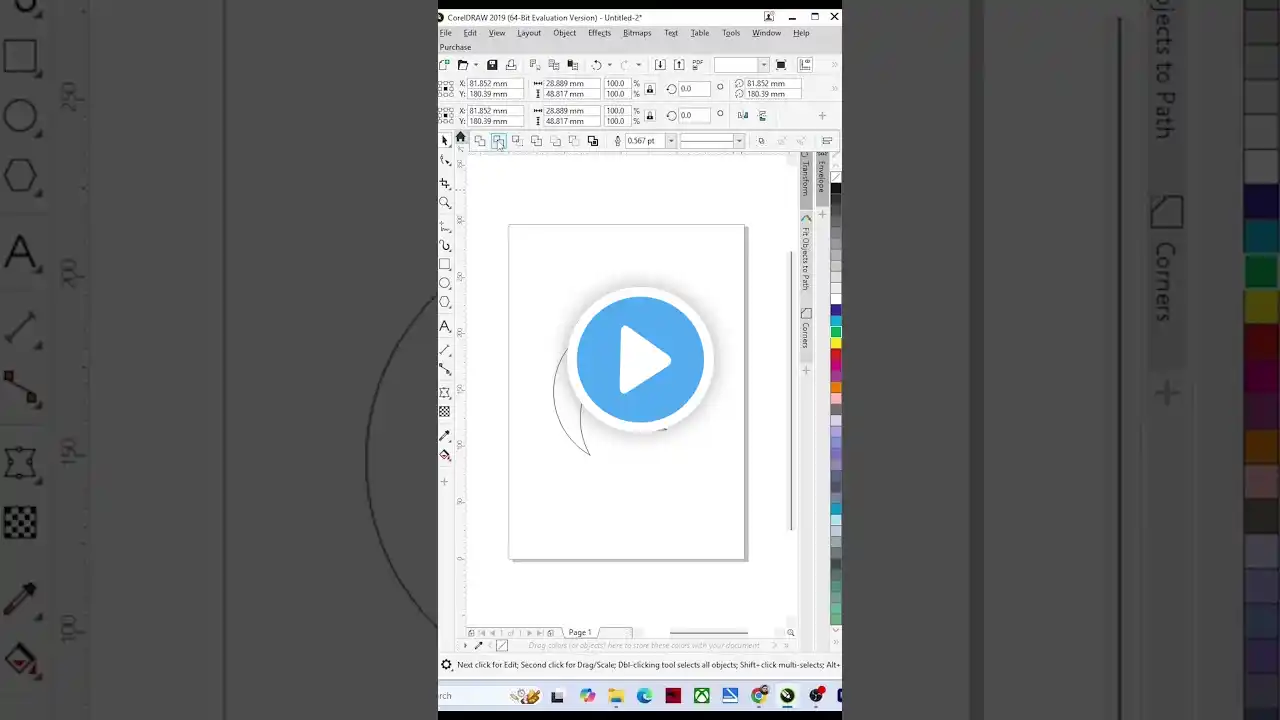Expand the zoom levels combo box
1280x720 pixels.
[x=763, y=64]
